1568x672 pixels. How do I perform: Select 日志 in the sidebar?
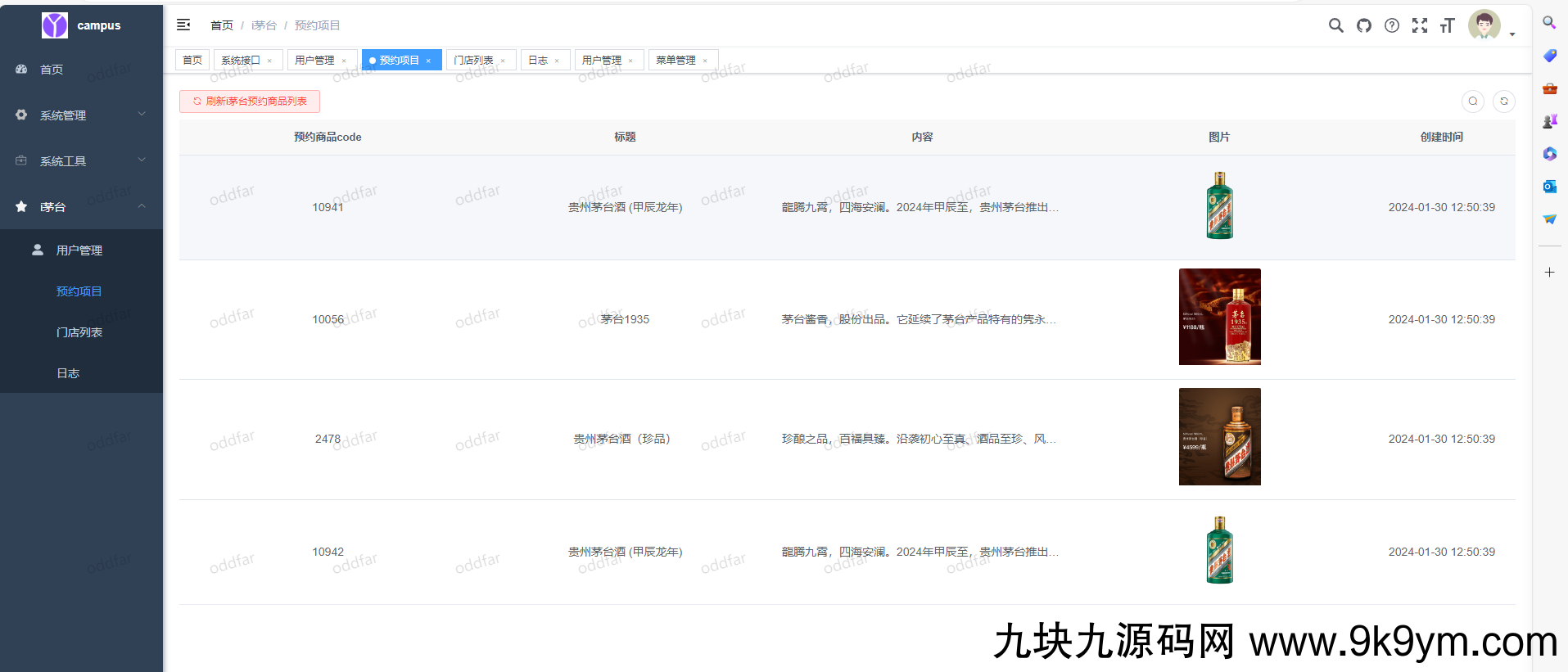(x=81, y=373)
